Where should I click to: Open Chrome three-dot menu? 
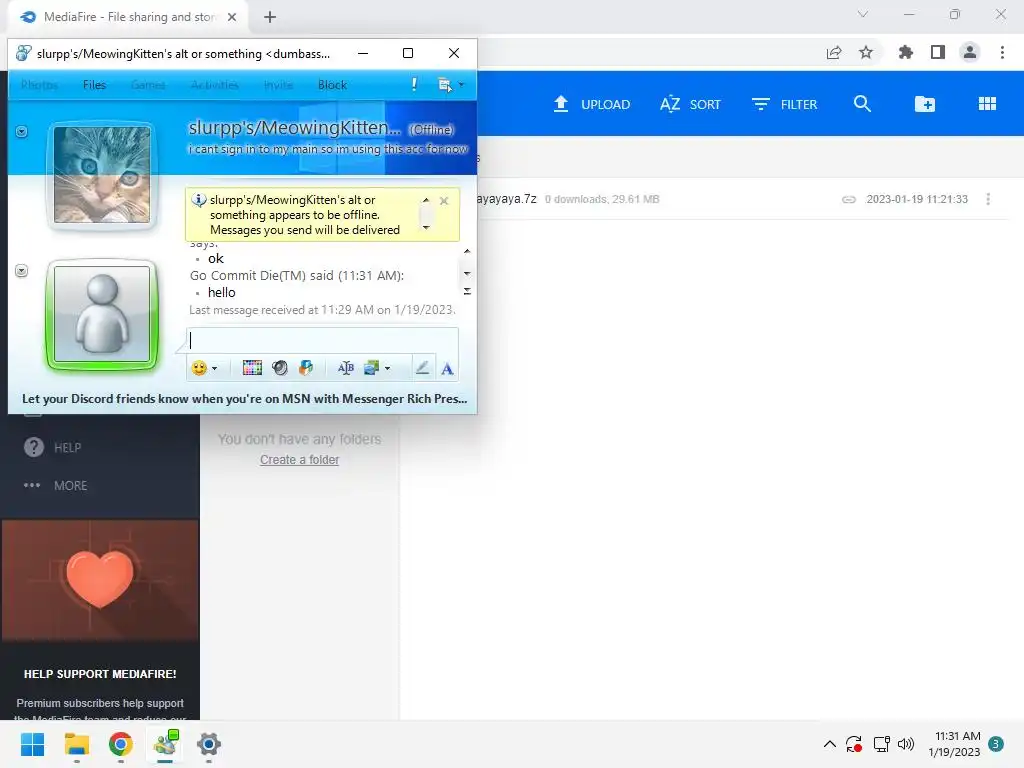click(1002, 52)
